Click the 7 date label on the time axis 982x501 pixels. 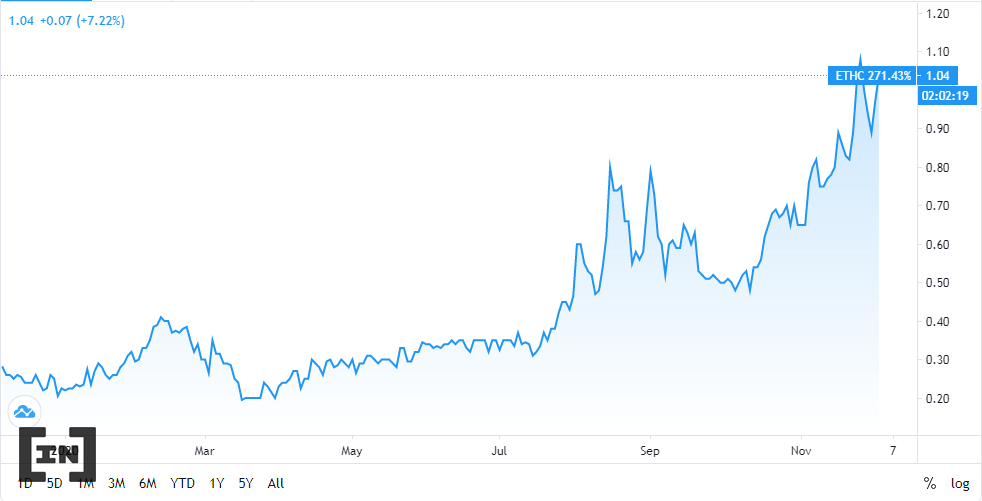point(893,451)
